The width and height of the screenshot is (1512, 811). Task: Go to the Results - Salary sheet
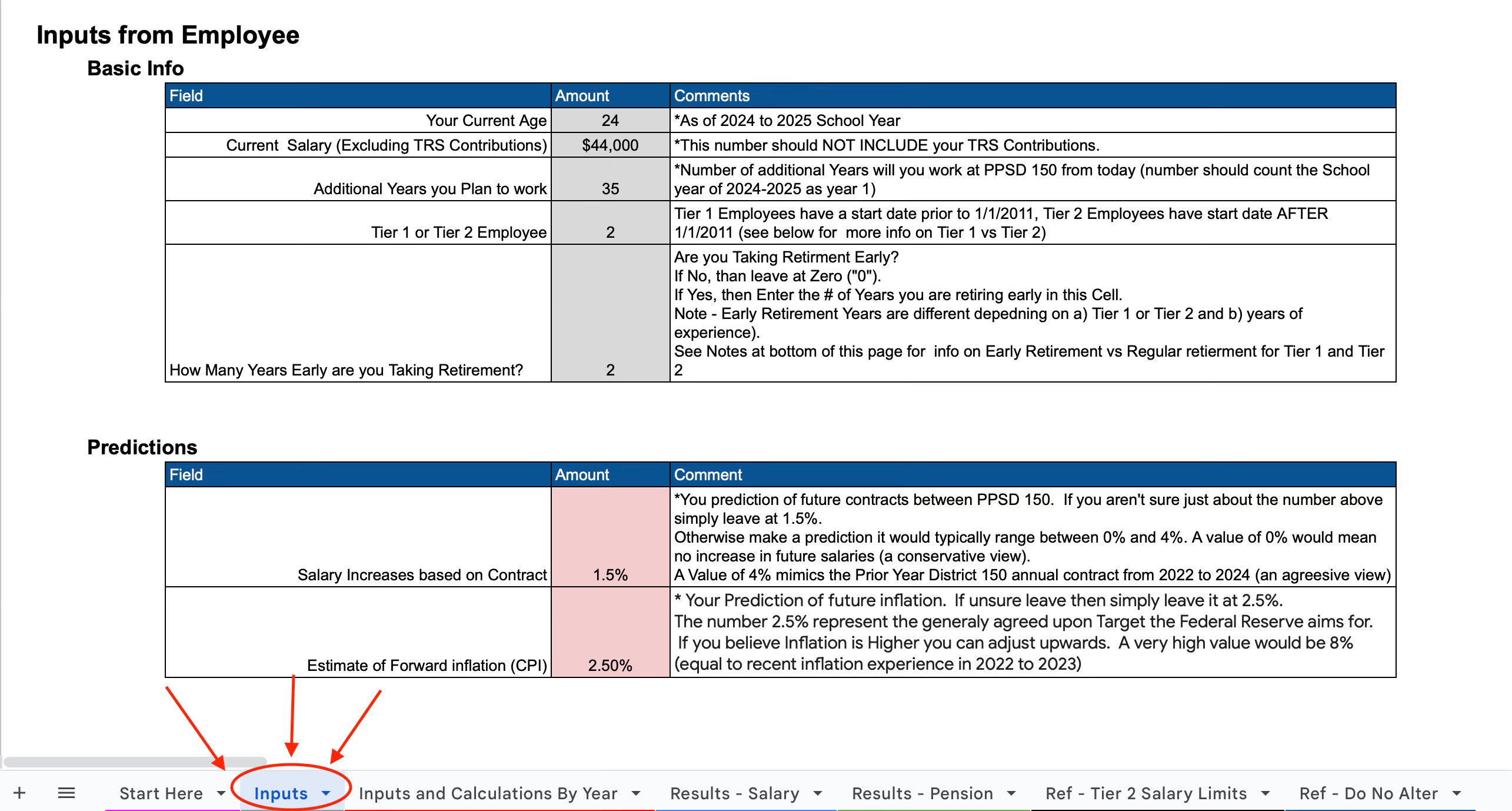734,793
